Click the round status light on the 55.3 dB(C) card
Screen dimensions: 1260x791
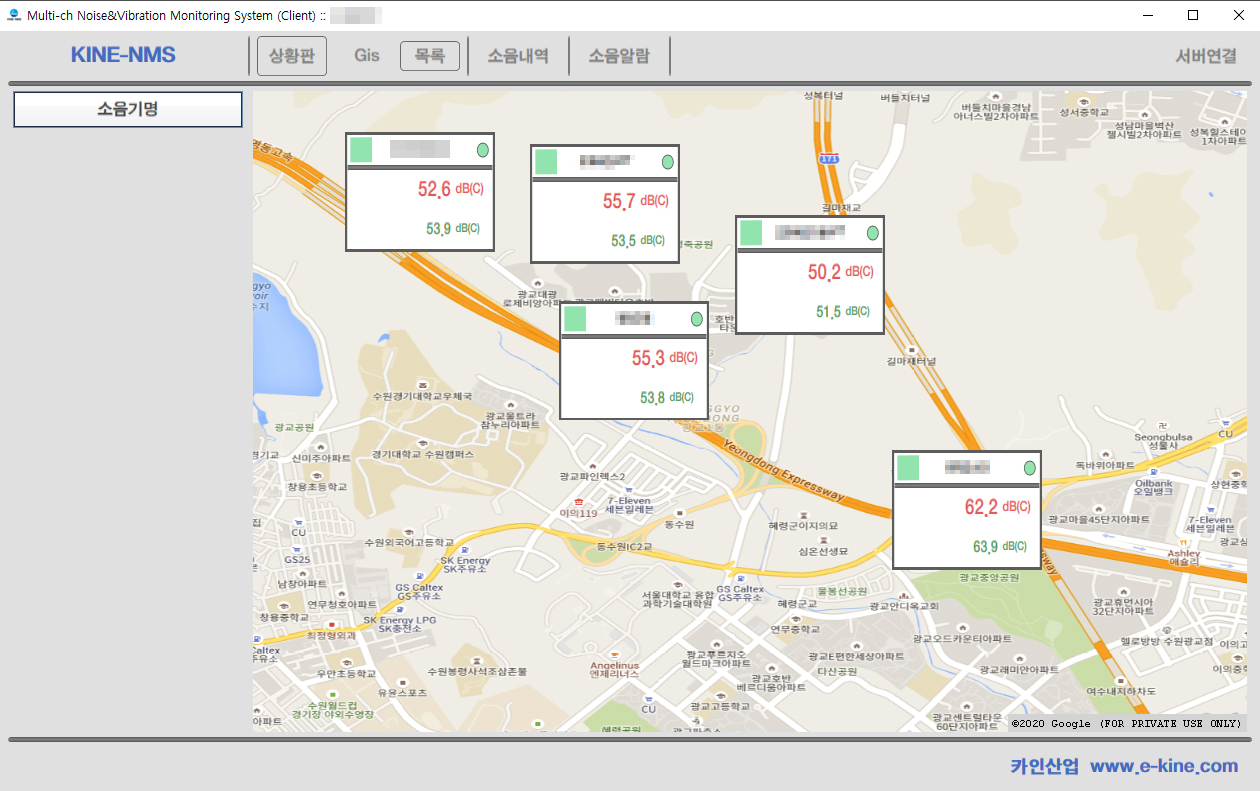pos(697,319)
